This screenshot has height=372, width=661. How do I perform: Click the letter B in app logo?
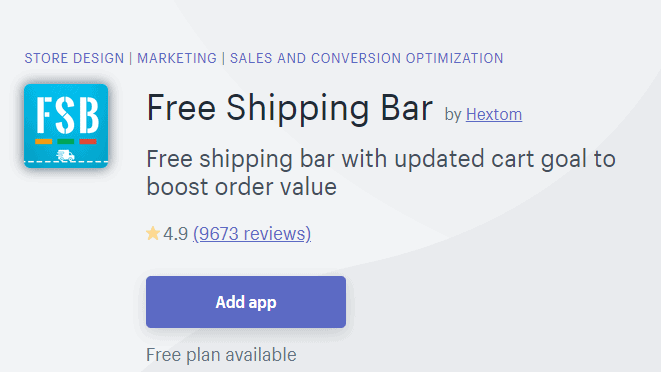(89, 115)
